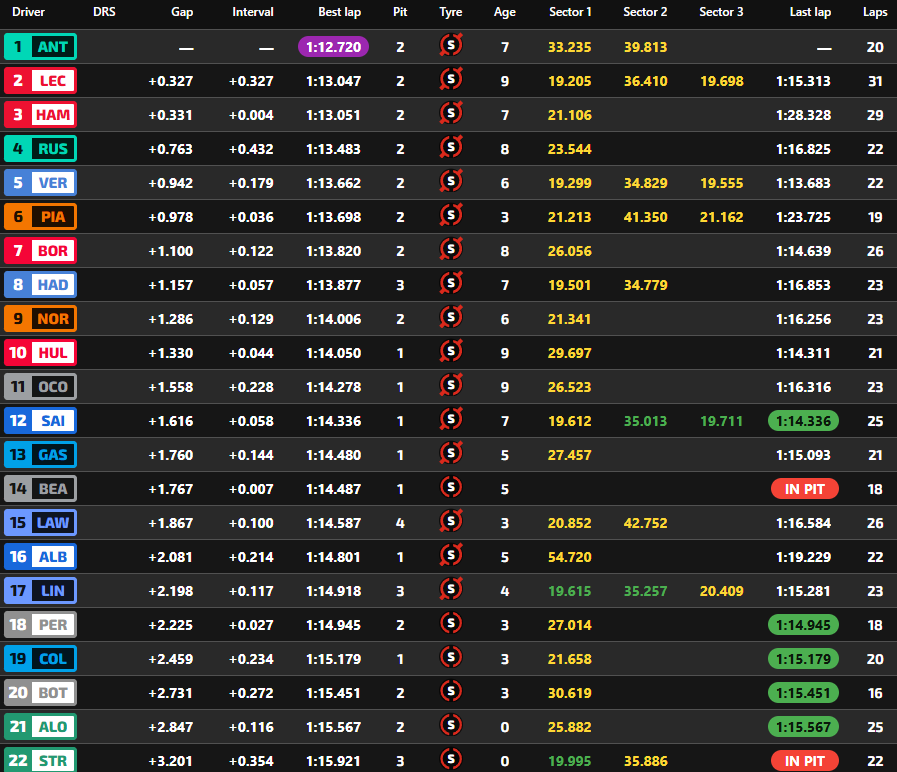Click HAD's 1:13.877 best lap time

(x=334, y=285)
